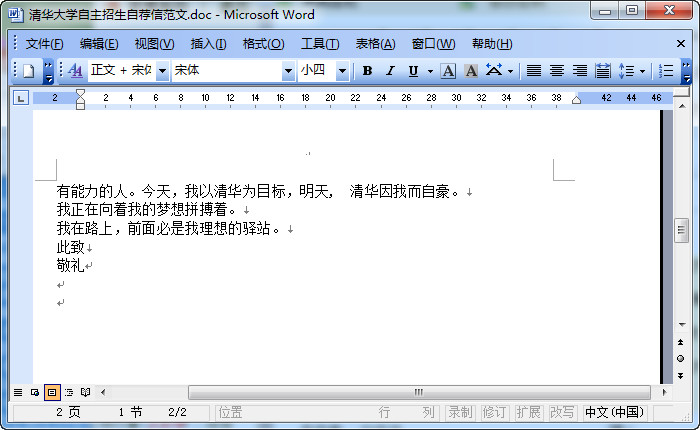Click the horizontal scroll left arrow
The image size is (700, 430).
[103, 392]
